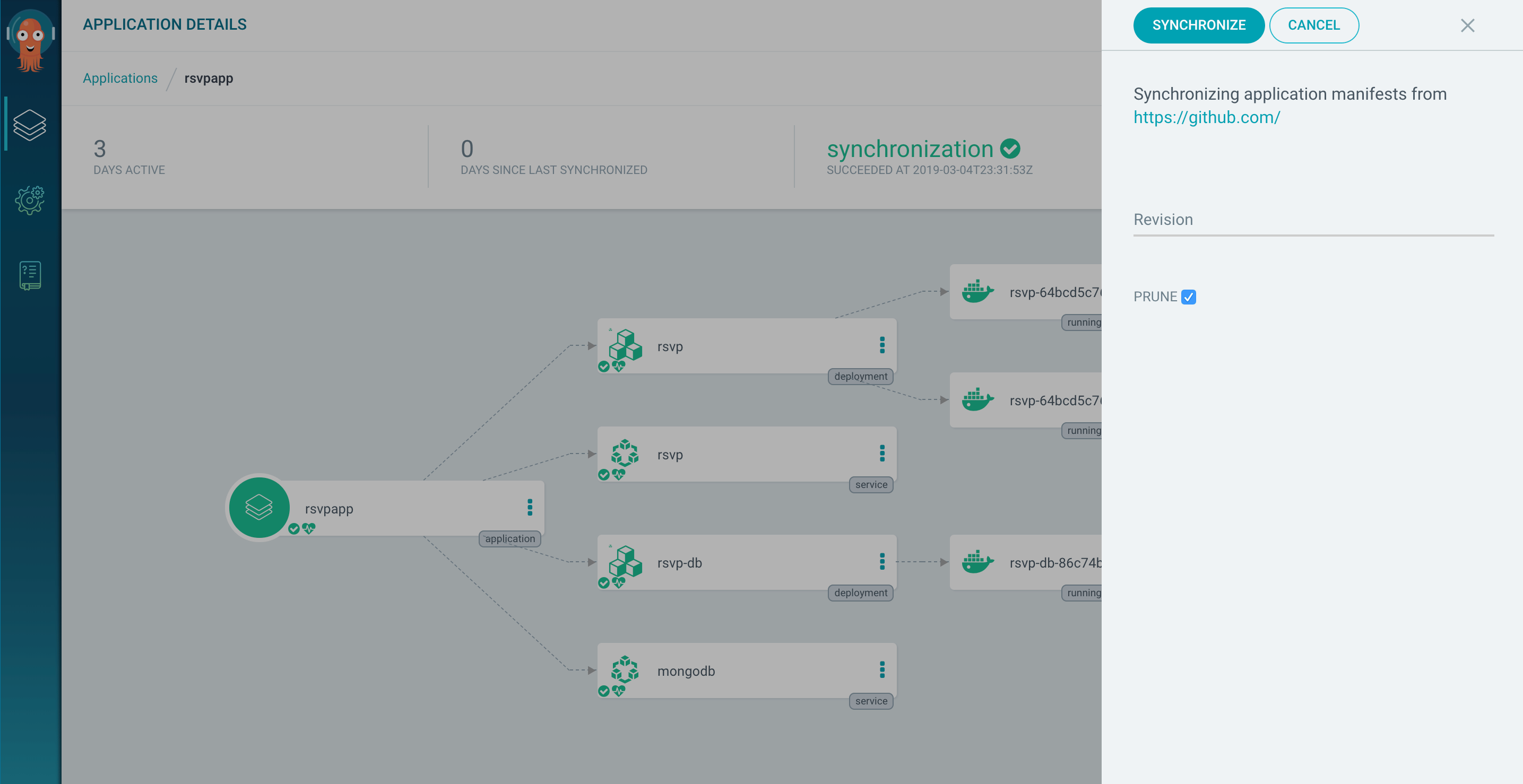Image resolution: width=1523 pixels, height=784 pixels.
Task: Open the mongodb service kebab menu
Action: pos(882,669)
